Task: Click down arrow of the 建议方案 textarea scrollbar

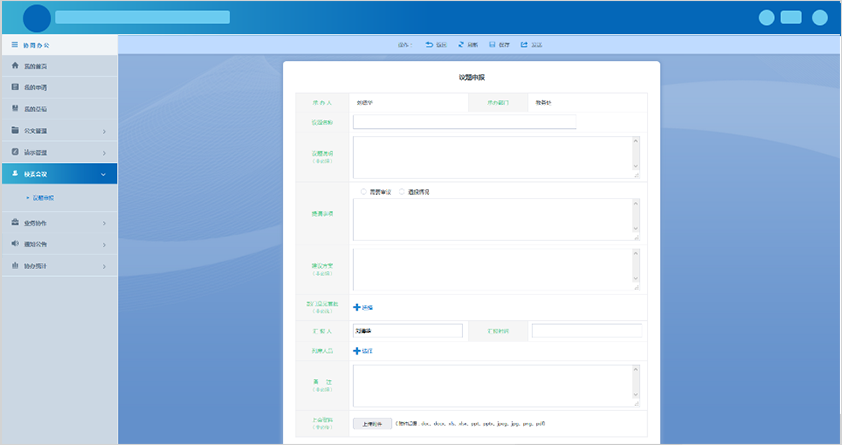Action: (x=636, y=278)
